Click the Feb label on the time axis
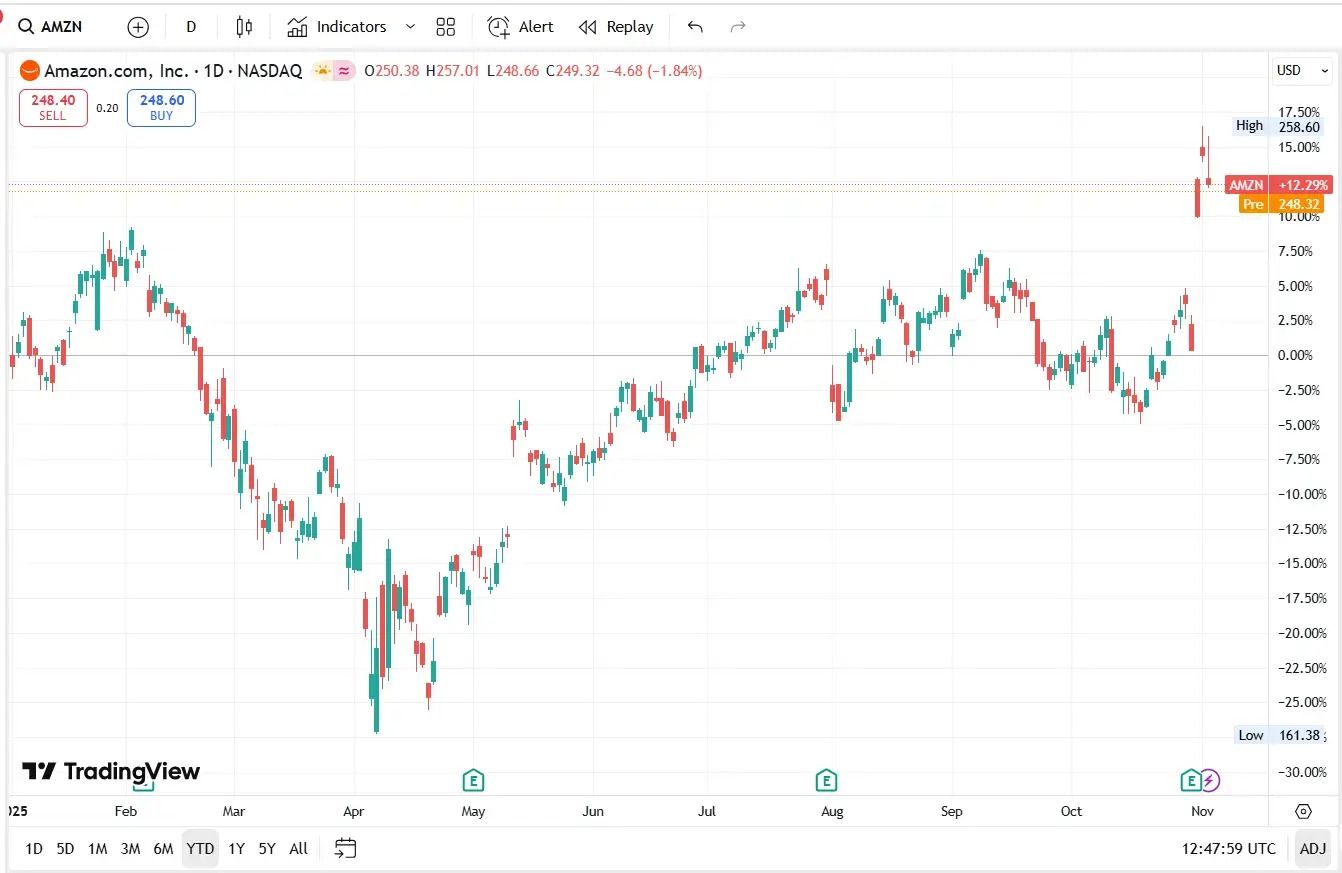 tap(126, 811)
